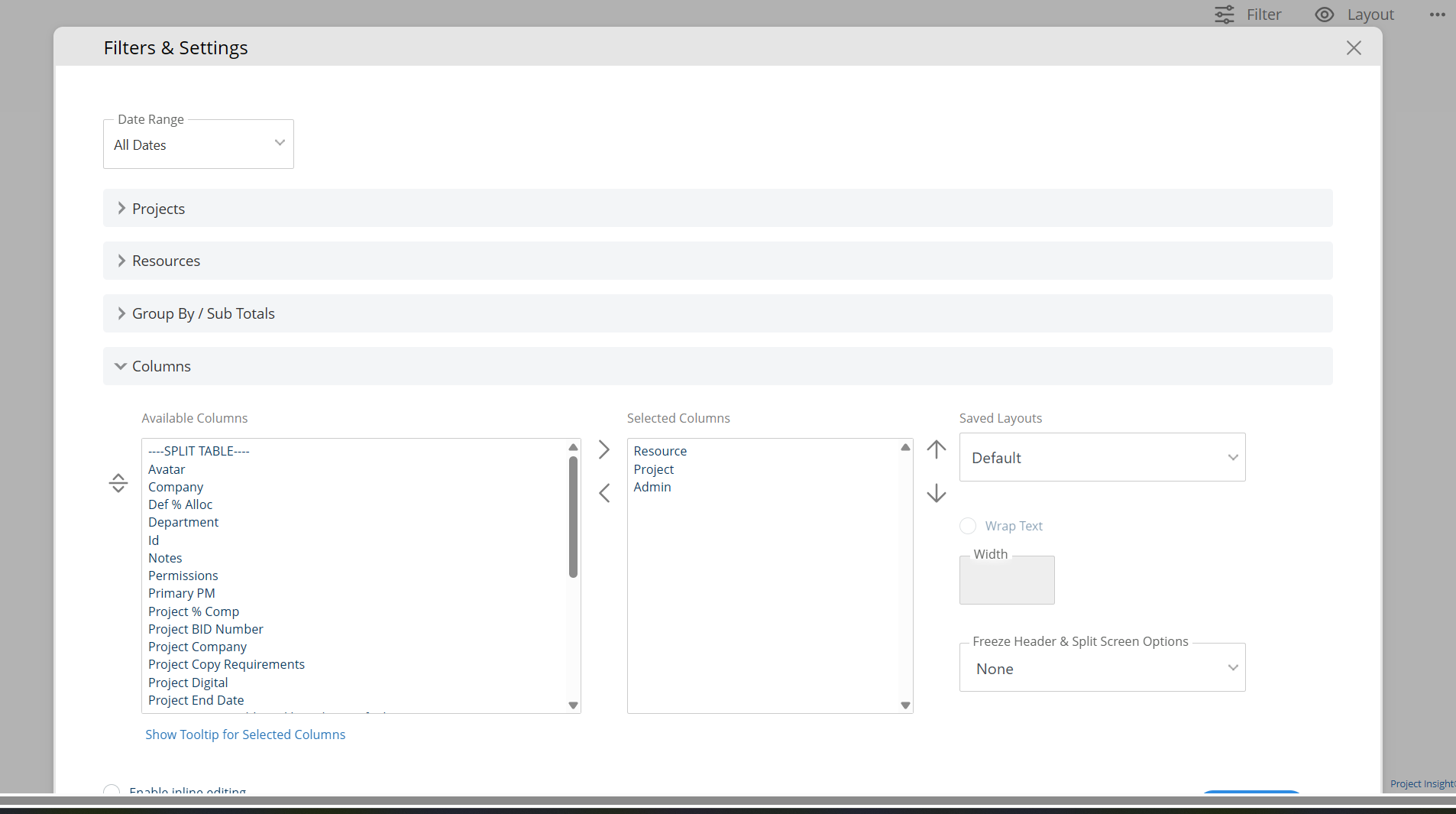Expand Group By / Sub Totals section
The image size is (1456, 814).
click(x=718, y=313)
